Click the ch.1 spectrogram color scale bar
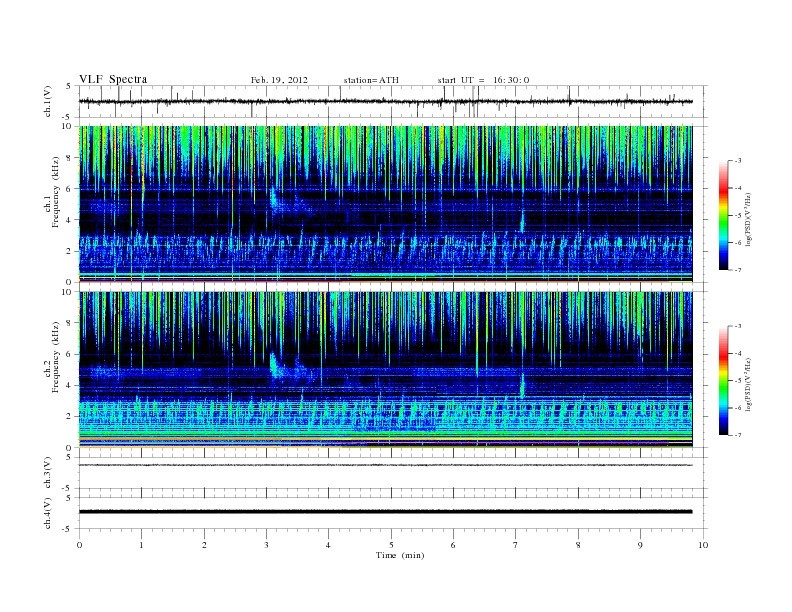This screenshot has width=792, height=612. [x=723, y=216]
